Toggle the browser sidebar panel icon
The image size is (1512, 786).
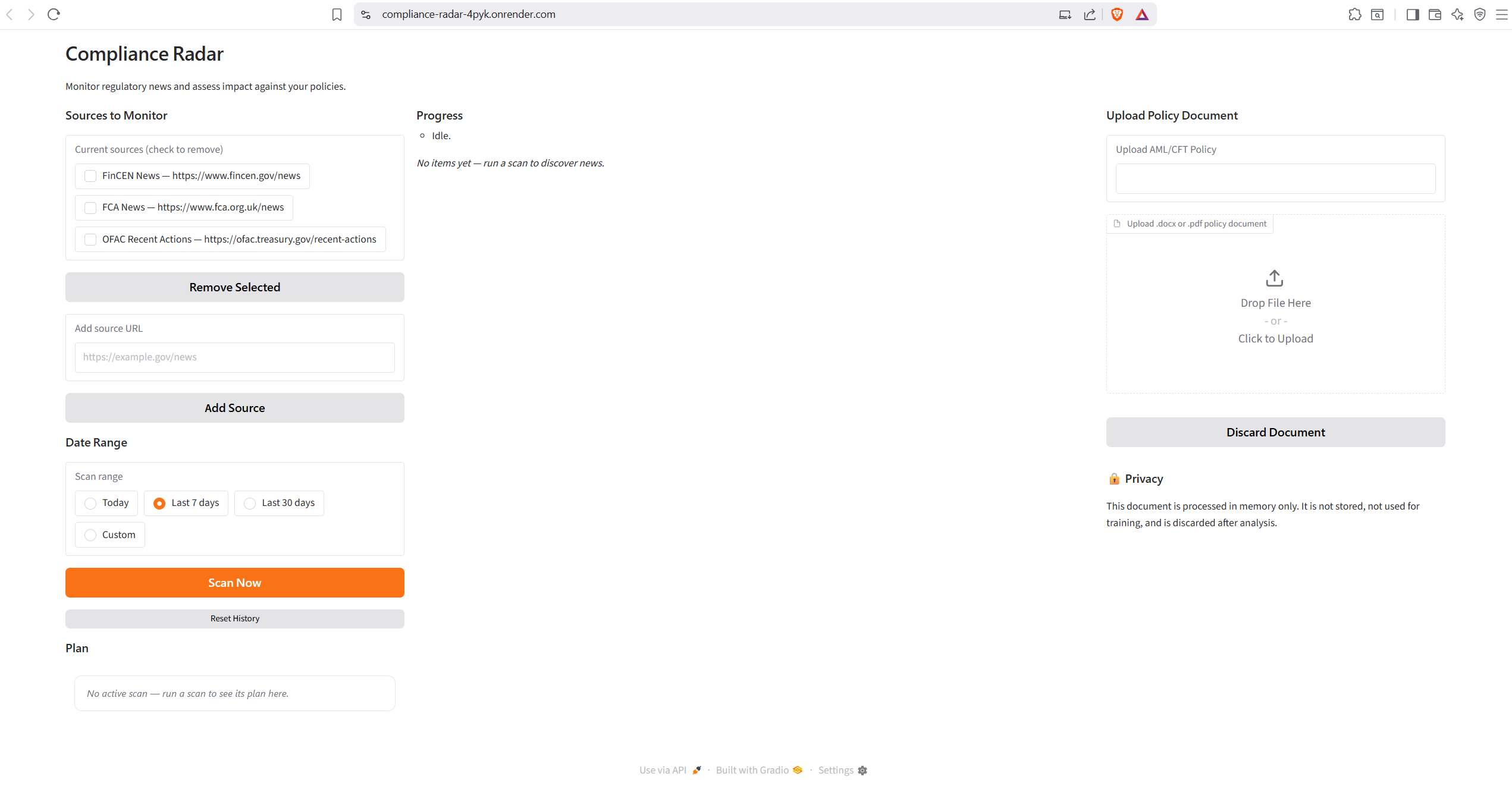click(1413, 14)
